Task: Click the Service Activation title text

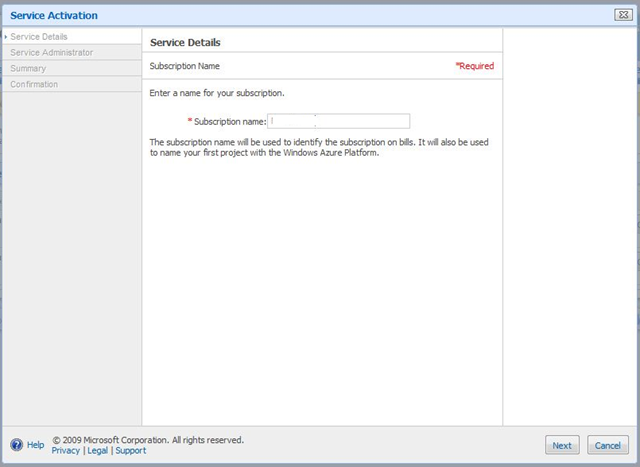Action: coord(54,16)
